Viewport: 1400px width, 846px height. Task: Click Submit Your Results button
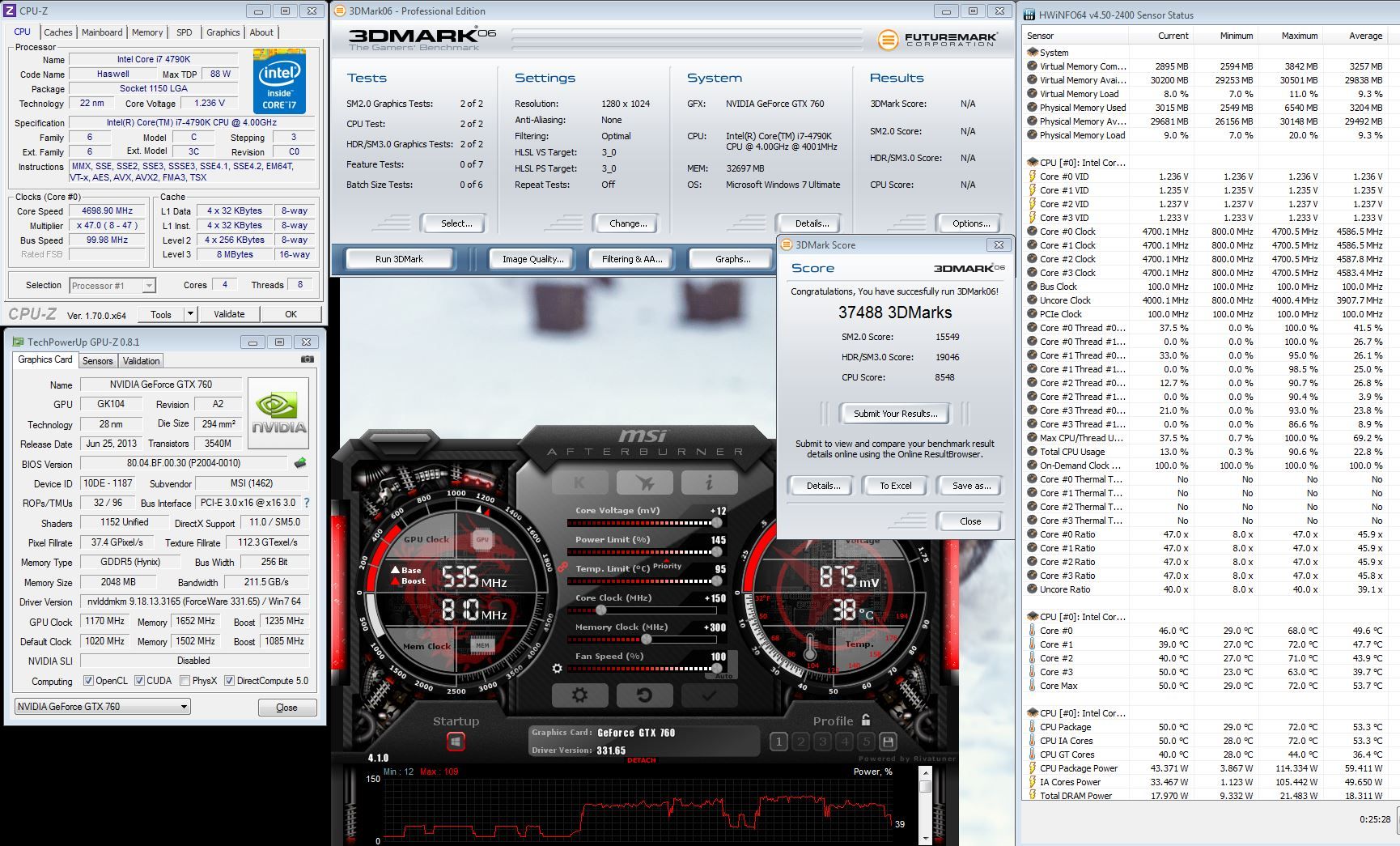[895, 414]
